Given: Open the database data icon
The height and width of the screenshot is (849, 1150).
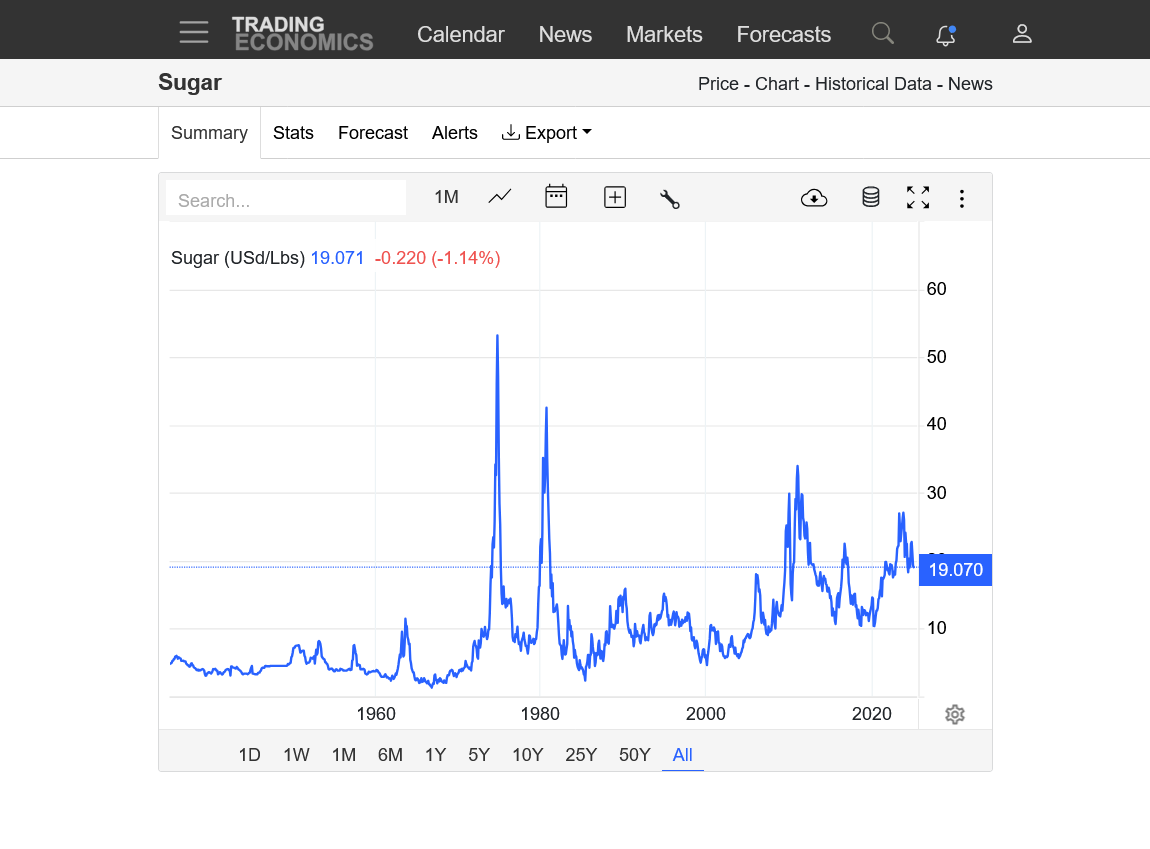Looking at the screenshot, I should tap(871, 198).
